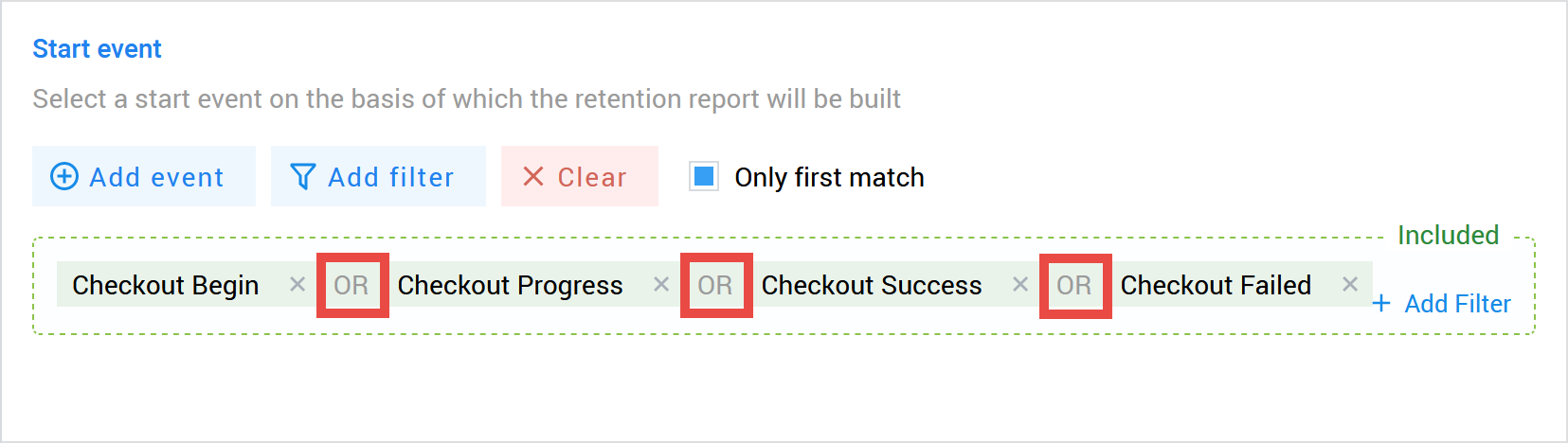Click the blue Add Filter link text
Screen dimensions: 1568x443
[1457, 304]
